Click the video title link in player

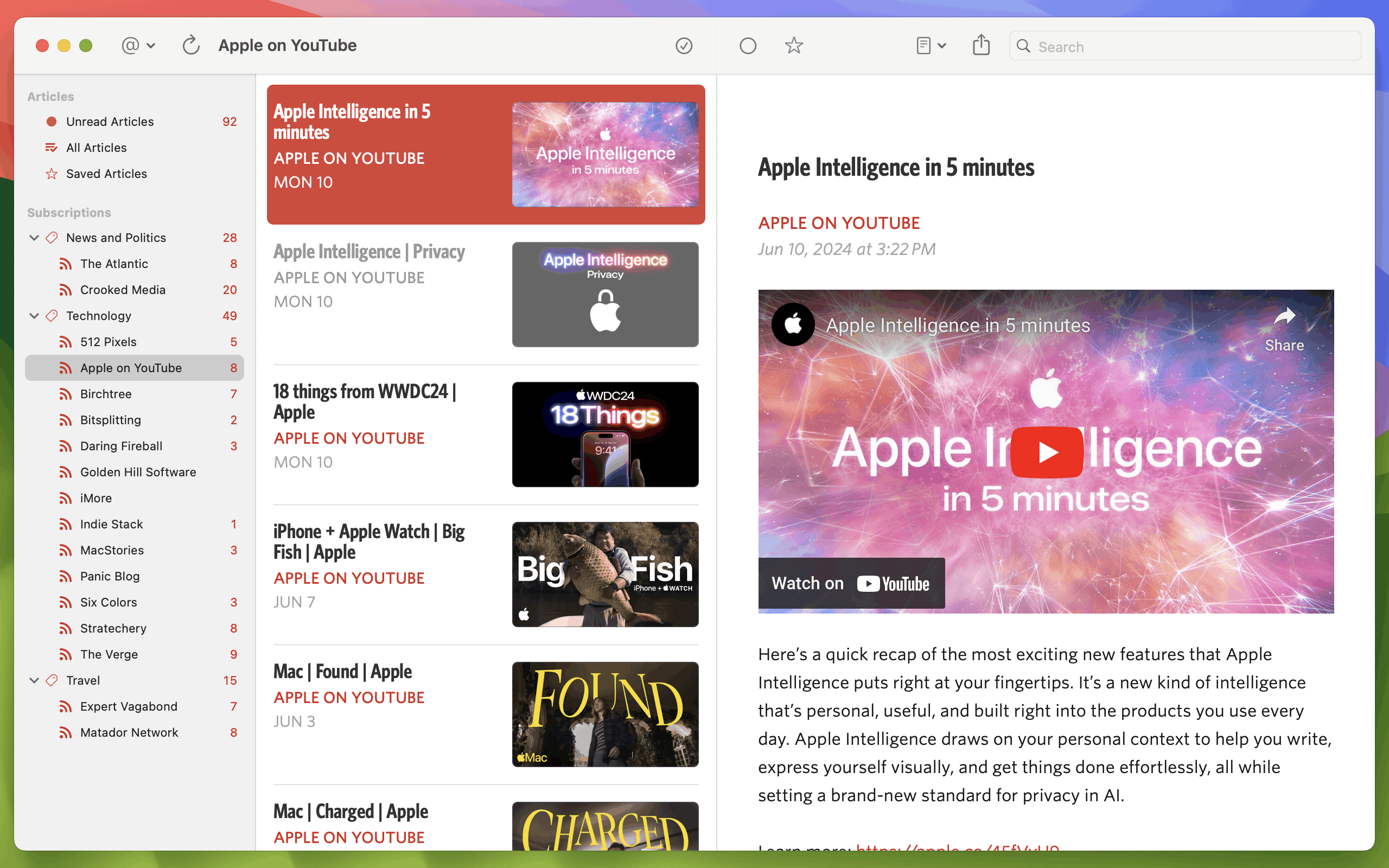[957, 325]
